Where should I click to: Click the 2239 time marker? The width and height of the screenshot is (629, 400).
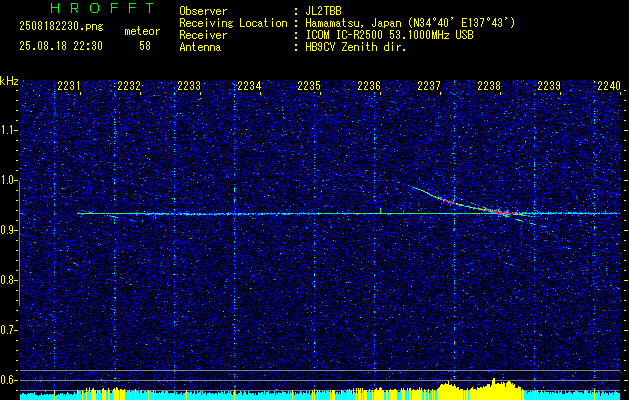click(x=549, y=86)
